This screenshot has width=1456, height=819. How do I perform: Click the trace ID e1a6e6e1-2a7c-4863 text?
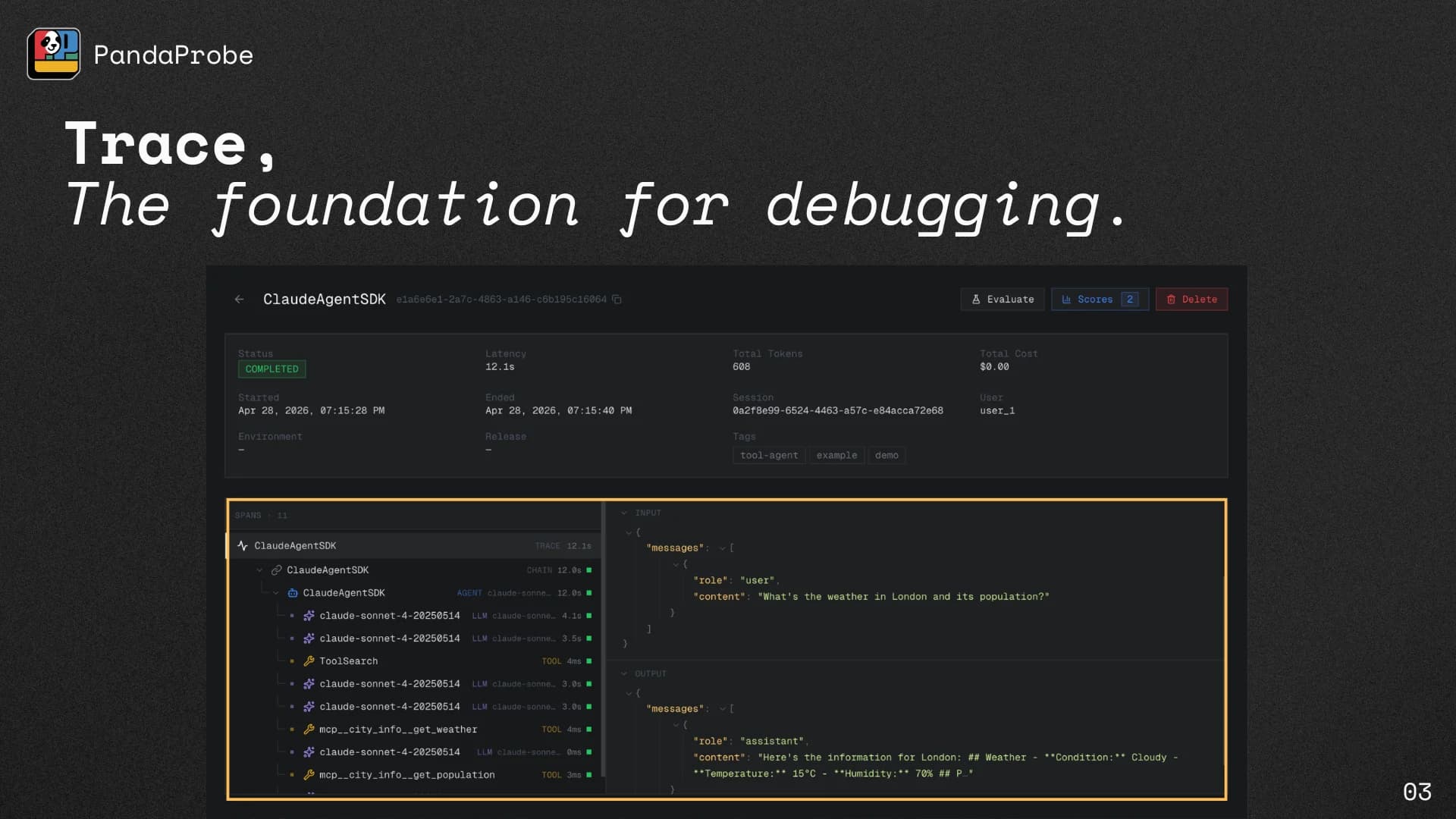[501, 300]
